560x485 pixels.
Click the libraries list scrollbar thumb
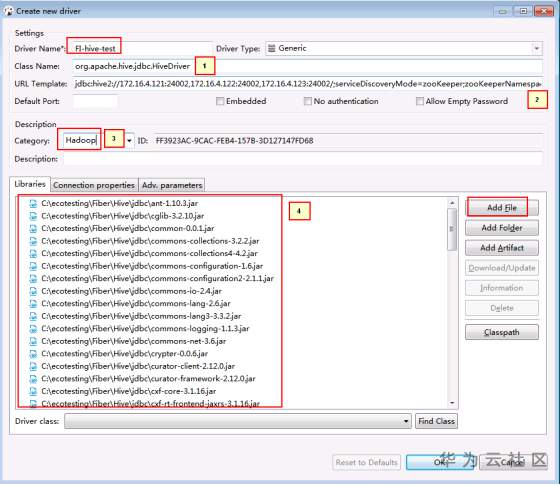click(x=452, y=229)
